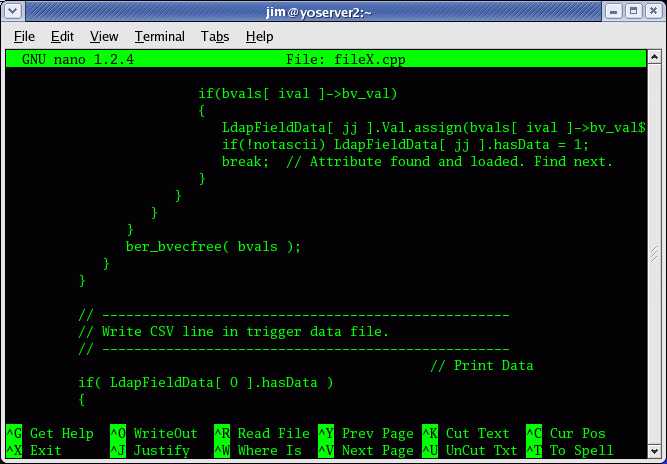Open the Terminal menu

[x=160, y=36]
